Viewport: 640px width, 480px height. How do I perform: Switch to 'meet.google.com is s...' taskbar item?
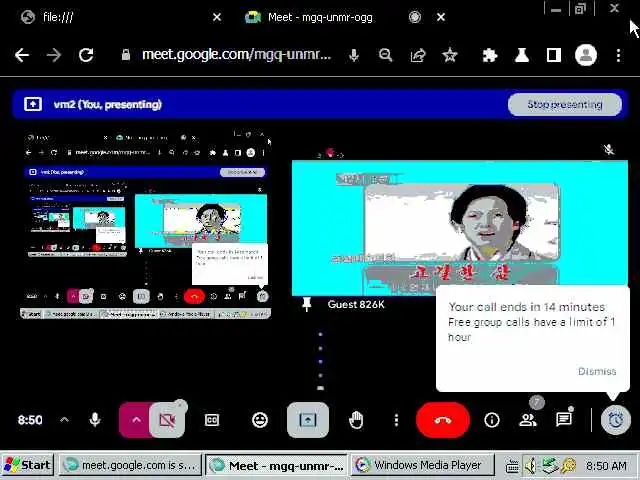pyautogui.click(x=131, y=465)
